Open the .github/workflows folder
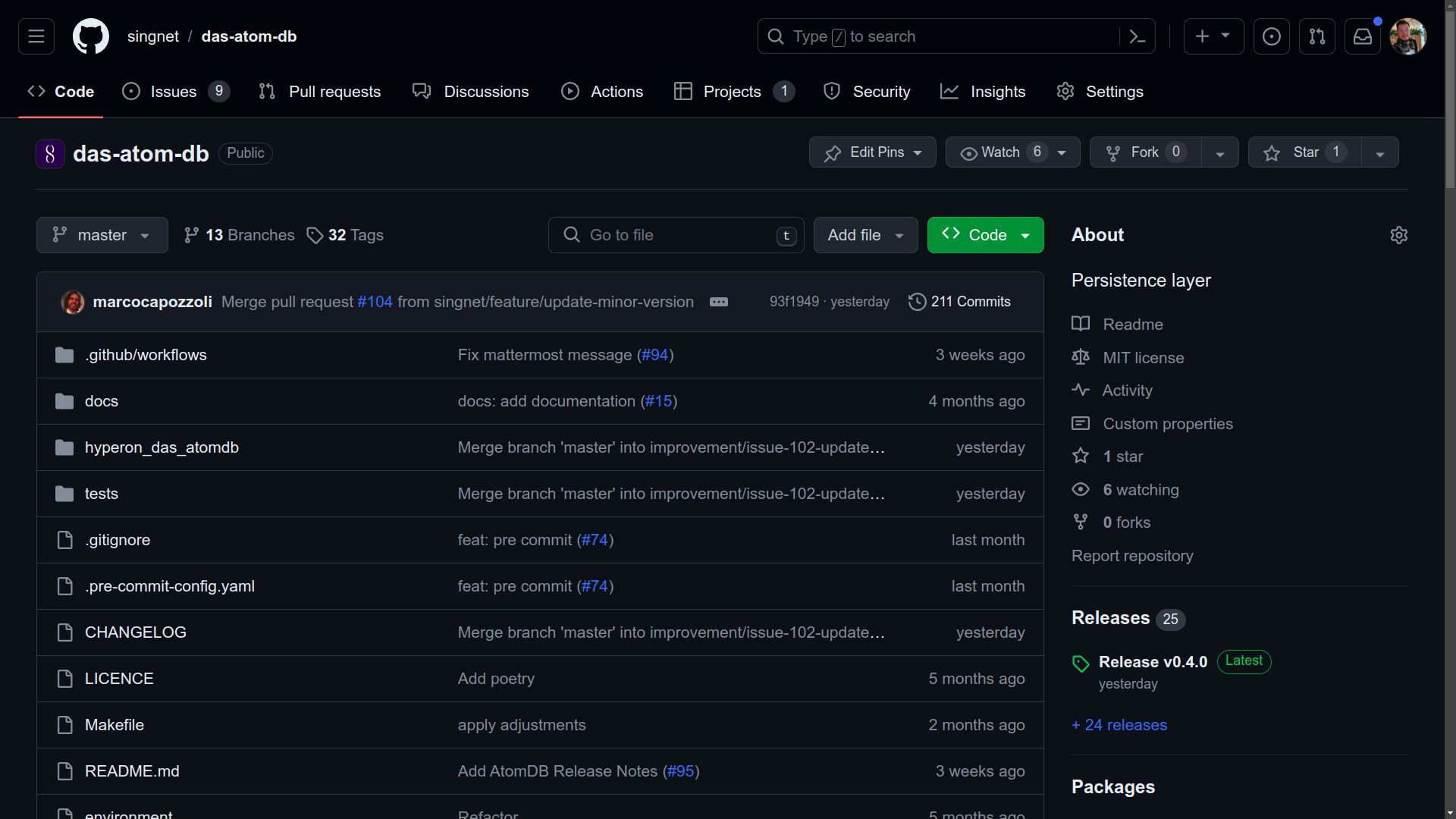 (x=146, y=355)
